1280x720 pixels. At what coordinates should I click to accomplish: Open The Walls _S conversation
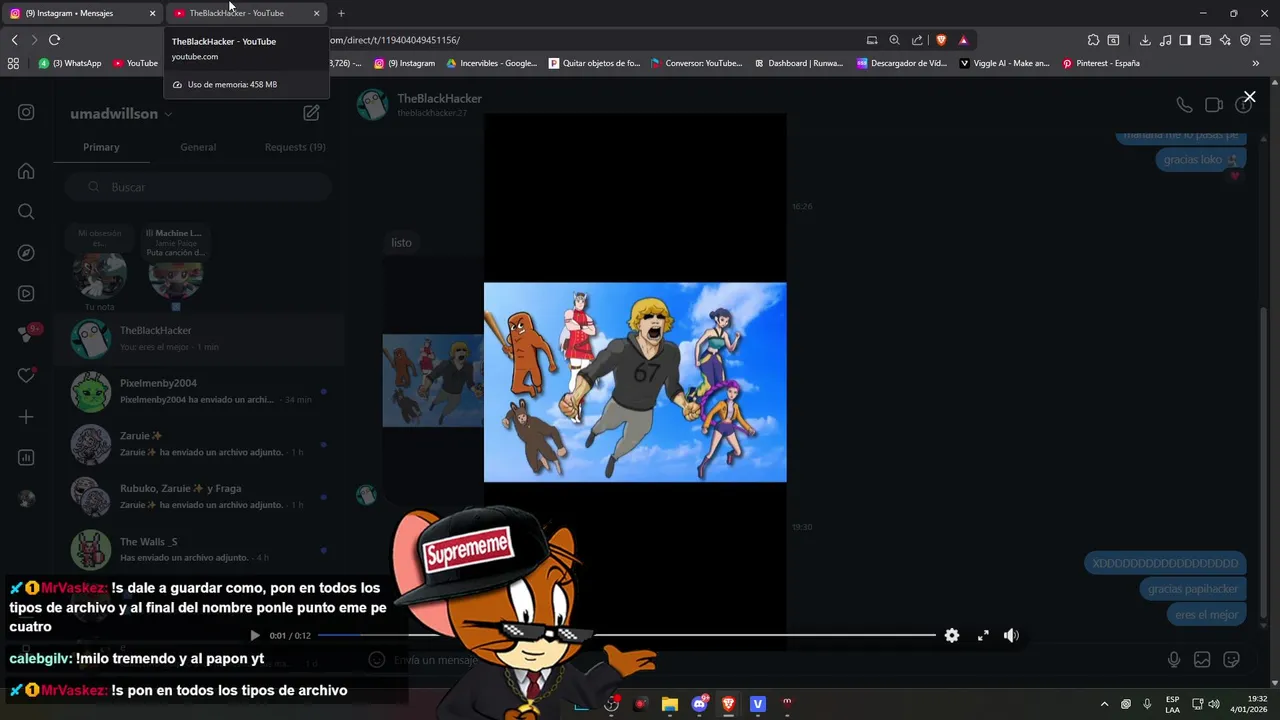(x=198, y=550)
